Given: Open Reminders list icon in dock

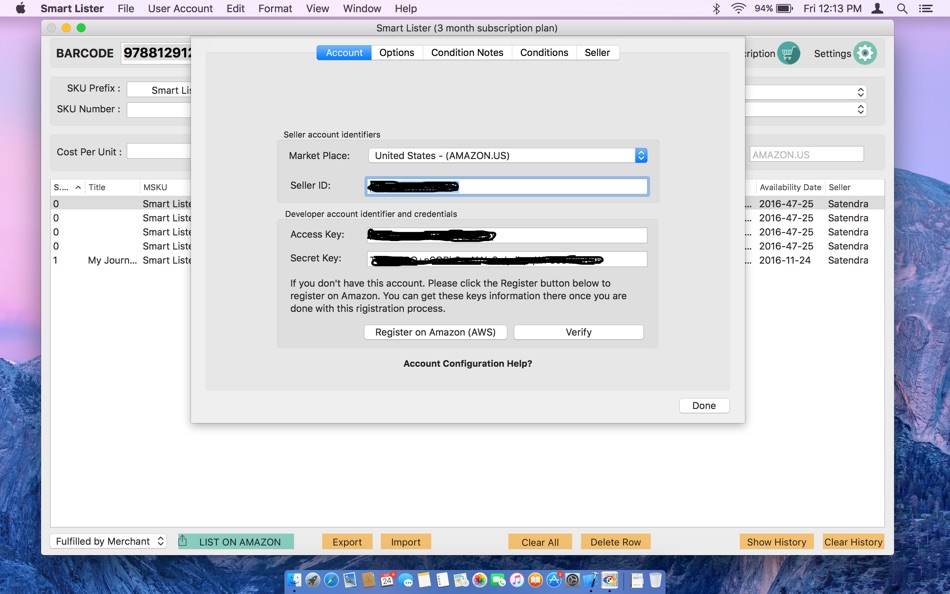Looking at the screenshot, I should tap(443, 580).
